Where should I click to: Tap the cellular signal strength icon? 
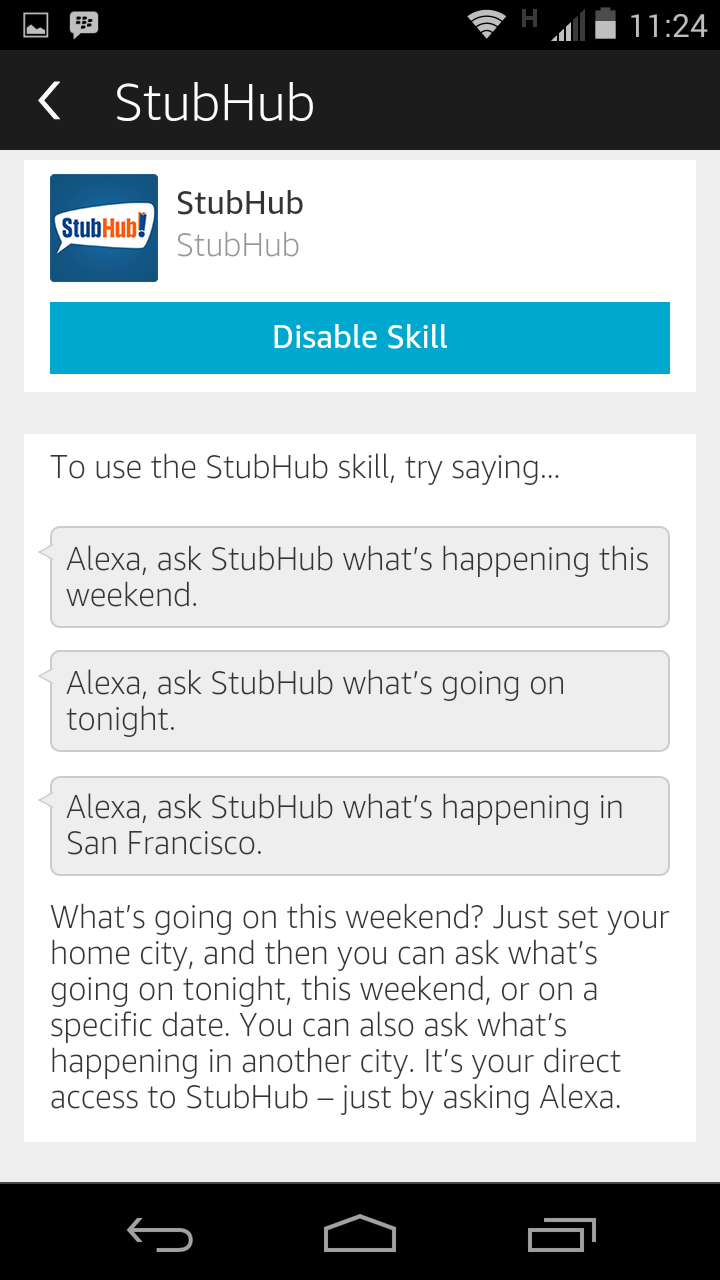click(x=567, y=26)
